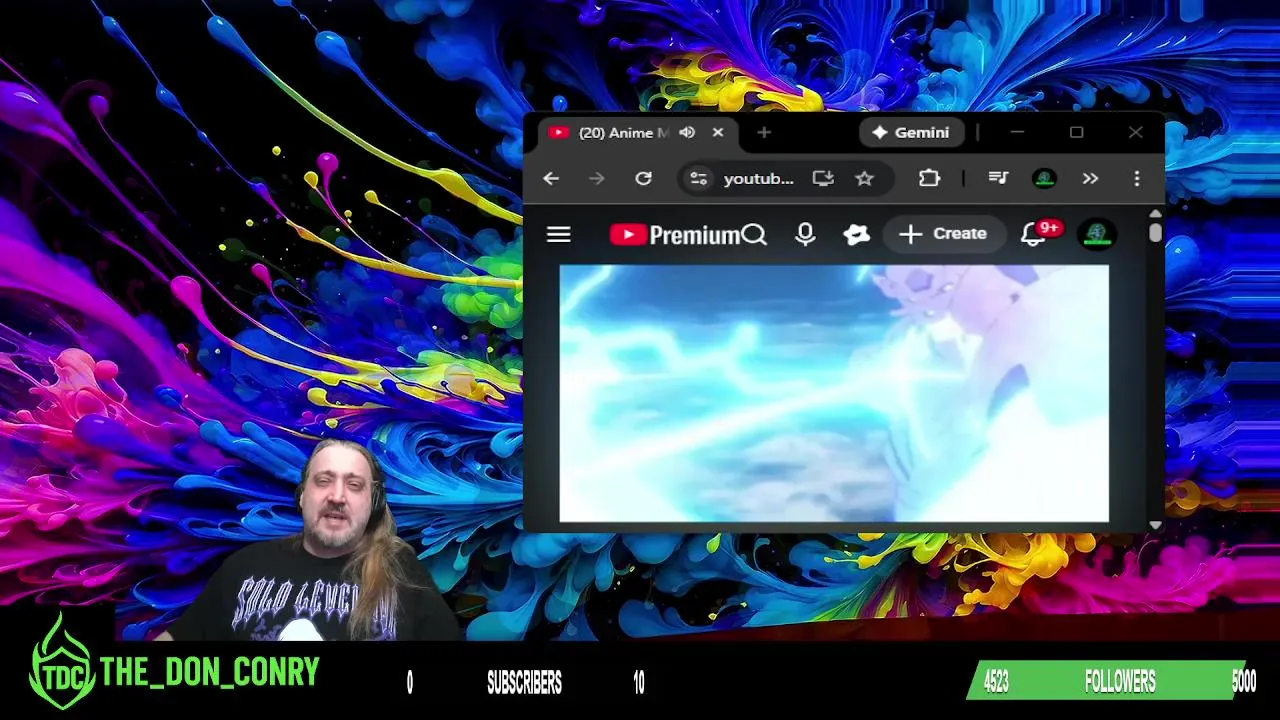Start voice search with the microphone icon
The width and height of the screenshot is (1280, 720).
point(805,234)
